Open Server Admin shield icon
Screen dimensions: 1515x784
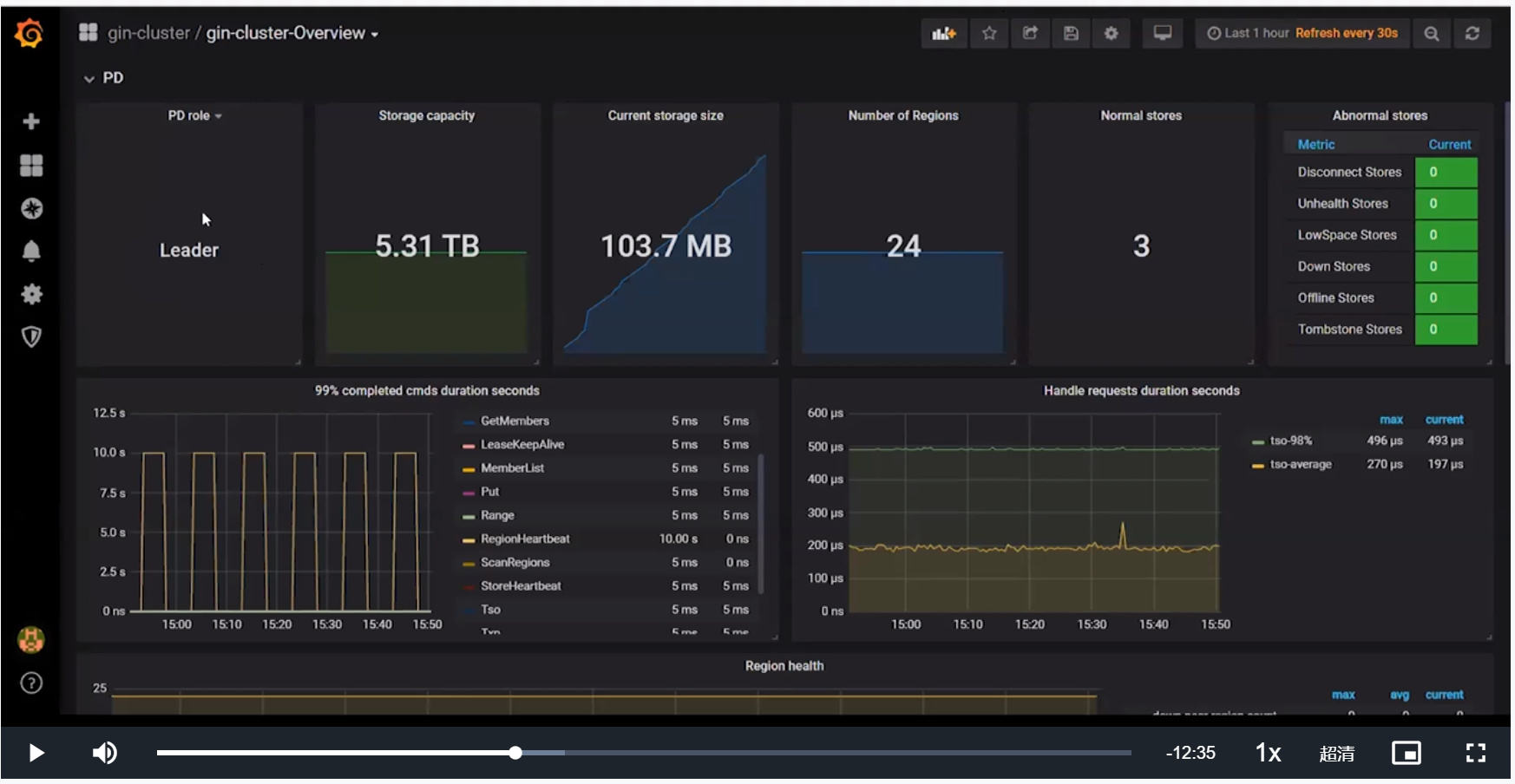click(x=31, y=336)
